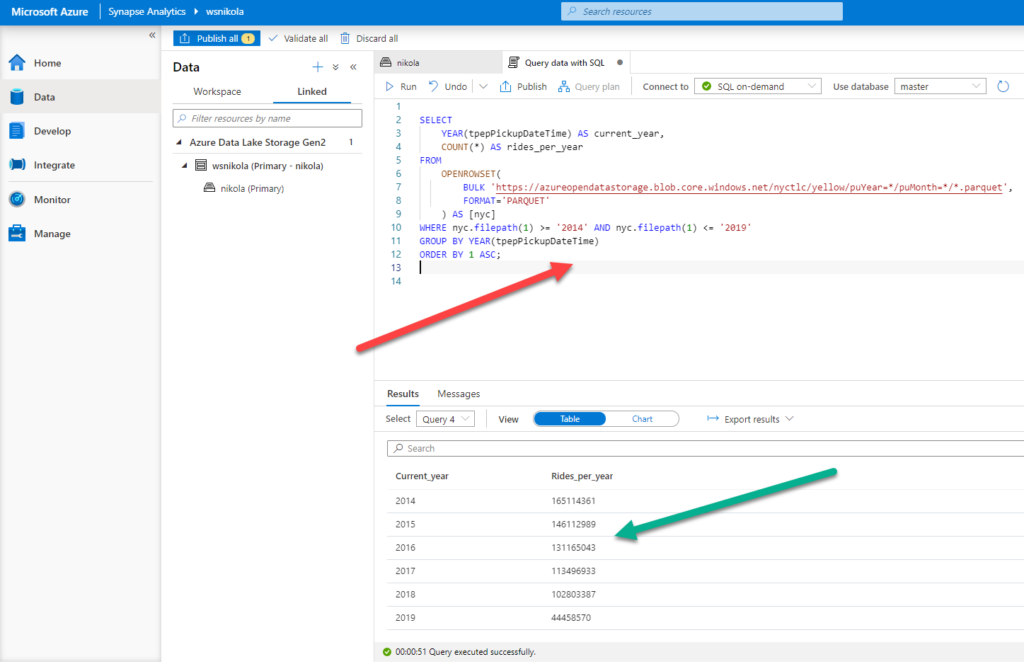Select the value 102803387
1024x664 pixels.
click(573, 594)
